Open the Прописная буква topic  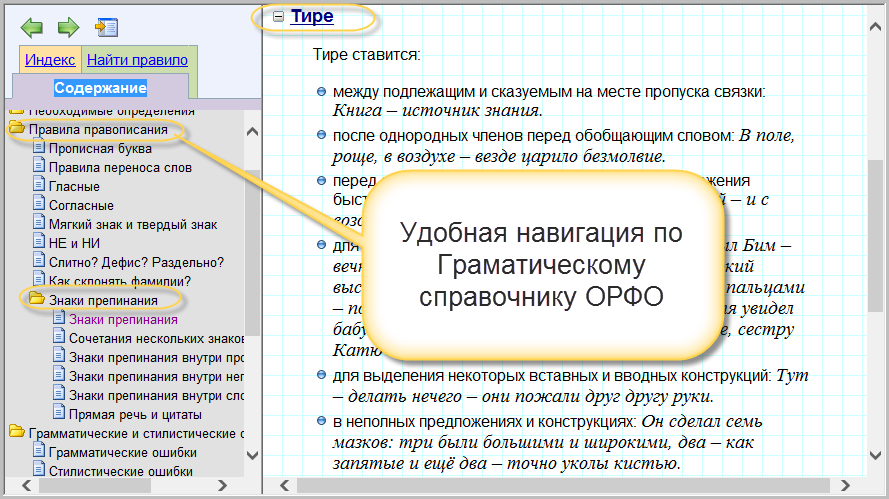[x=100, y=149]
